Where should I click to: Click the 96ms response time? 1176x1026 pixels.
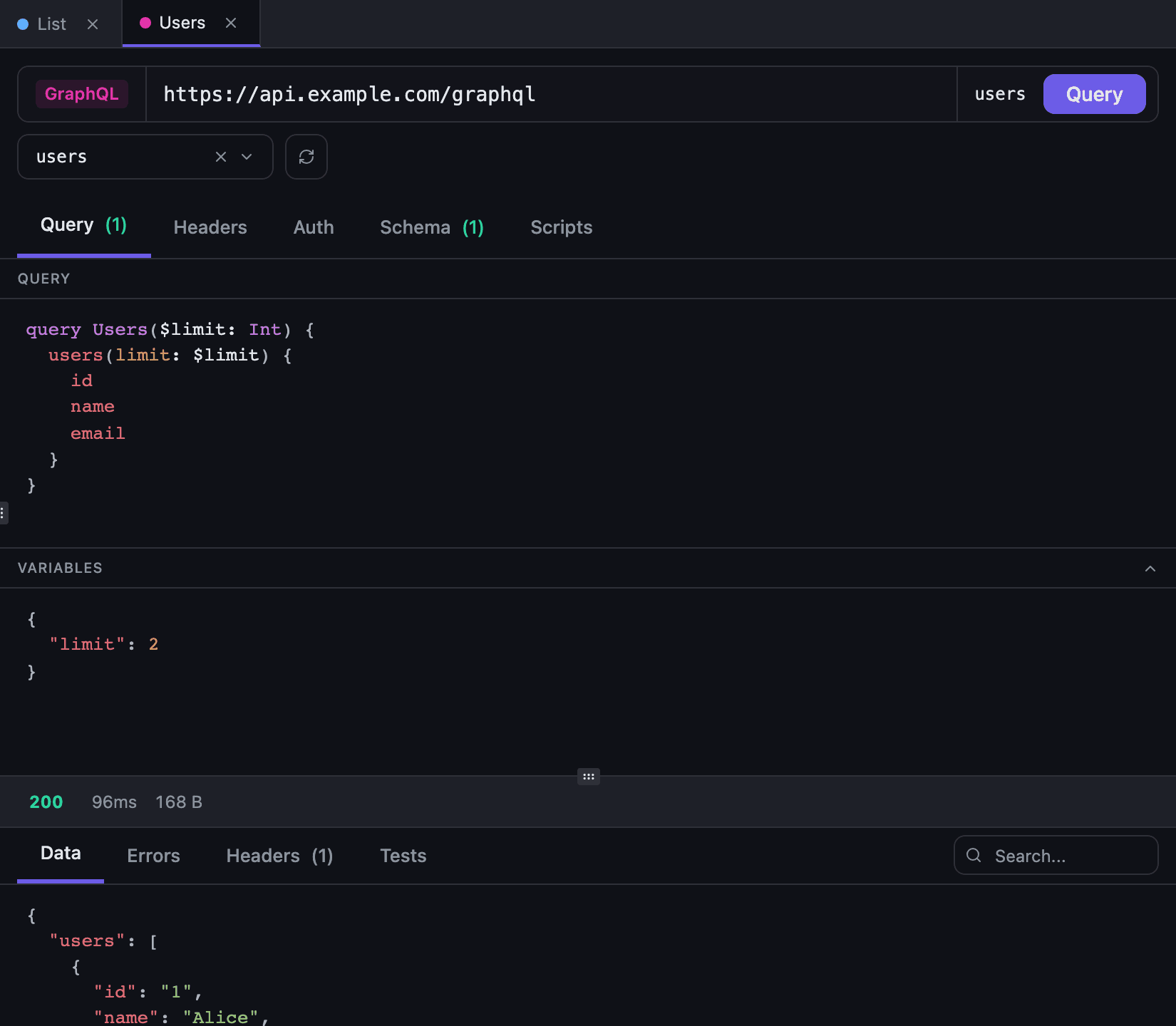[x=114, y=802]
